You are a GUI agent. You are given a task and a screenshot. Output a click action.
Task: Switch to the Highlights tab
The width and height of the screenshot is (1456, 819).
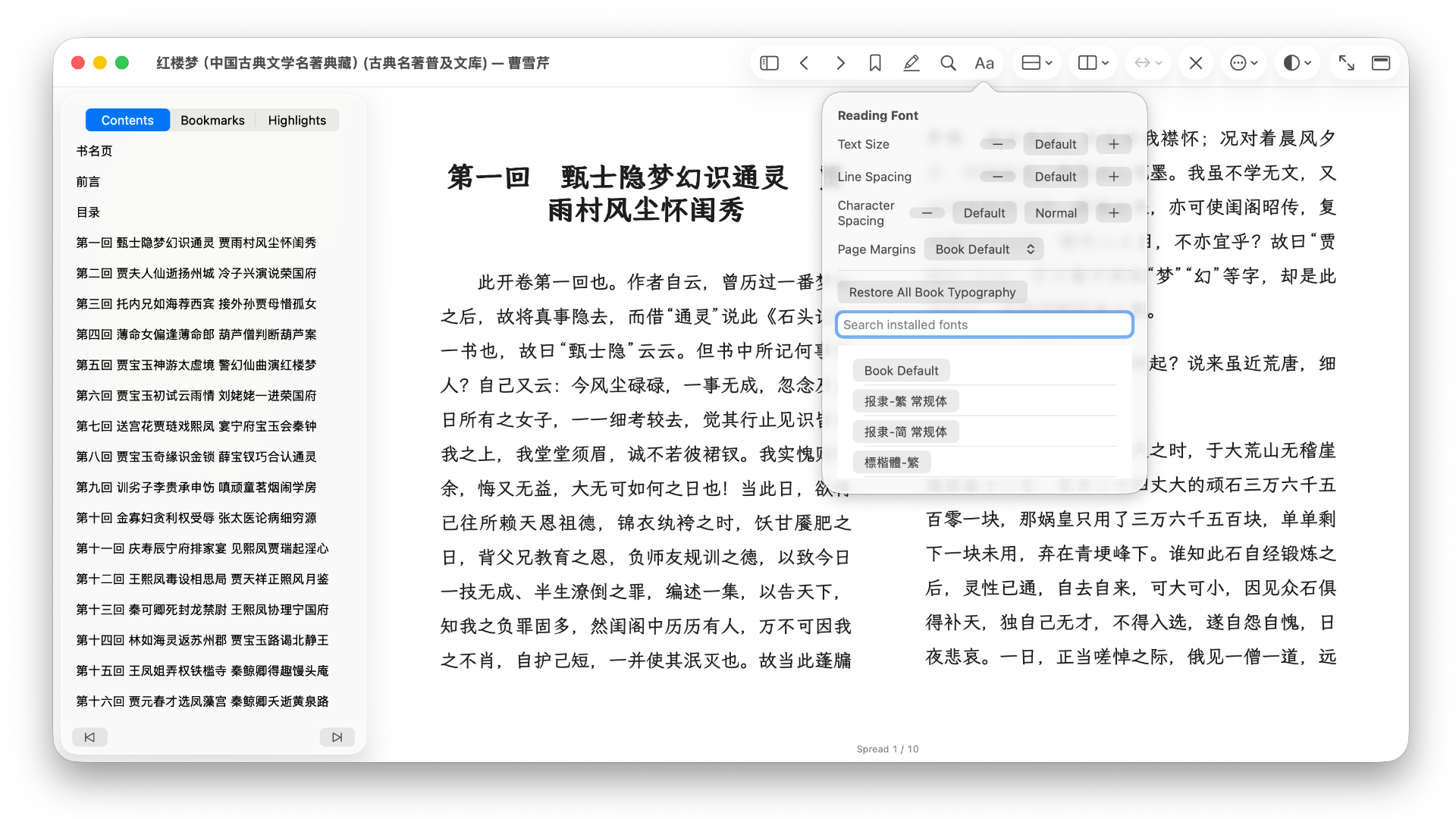(297, 120)
